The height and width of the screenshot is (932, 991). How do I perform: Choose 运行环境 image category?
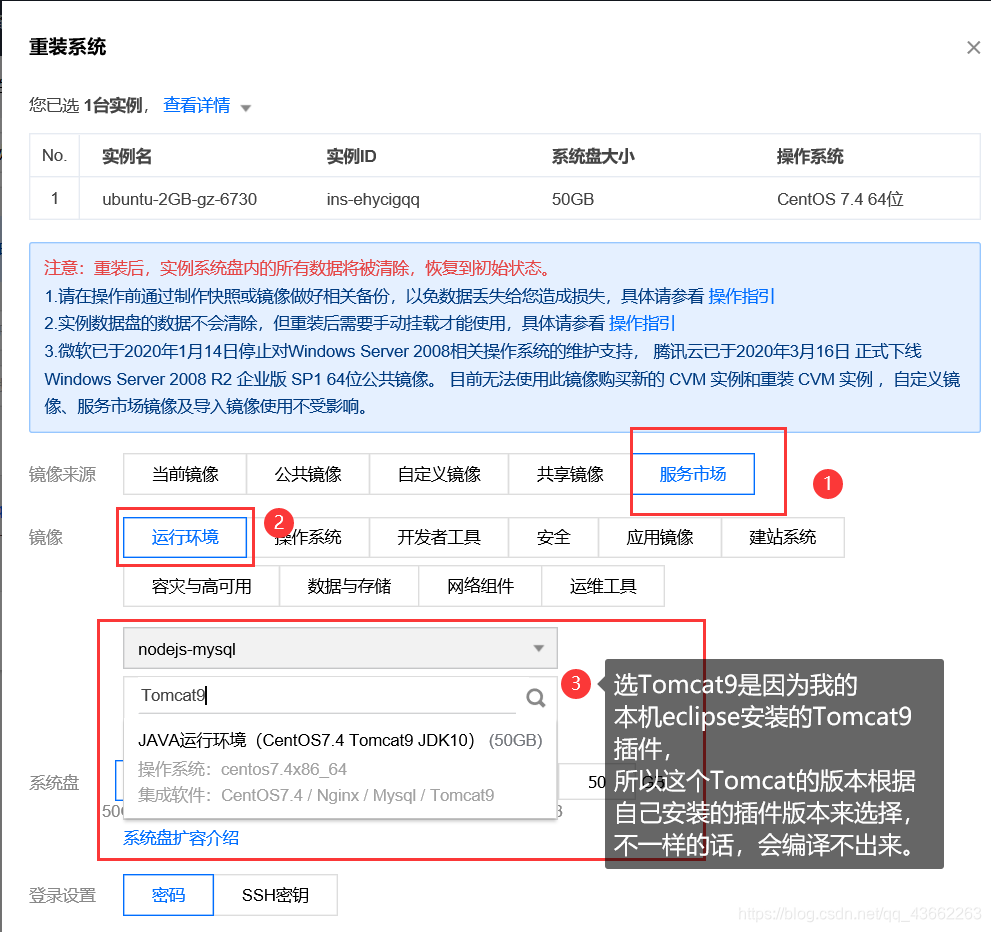coord(185,538)
